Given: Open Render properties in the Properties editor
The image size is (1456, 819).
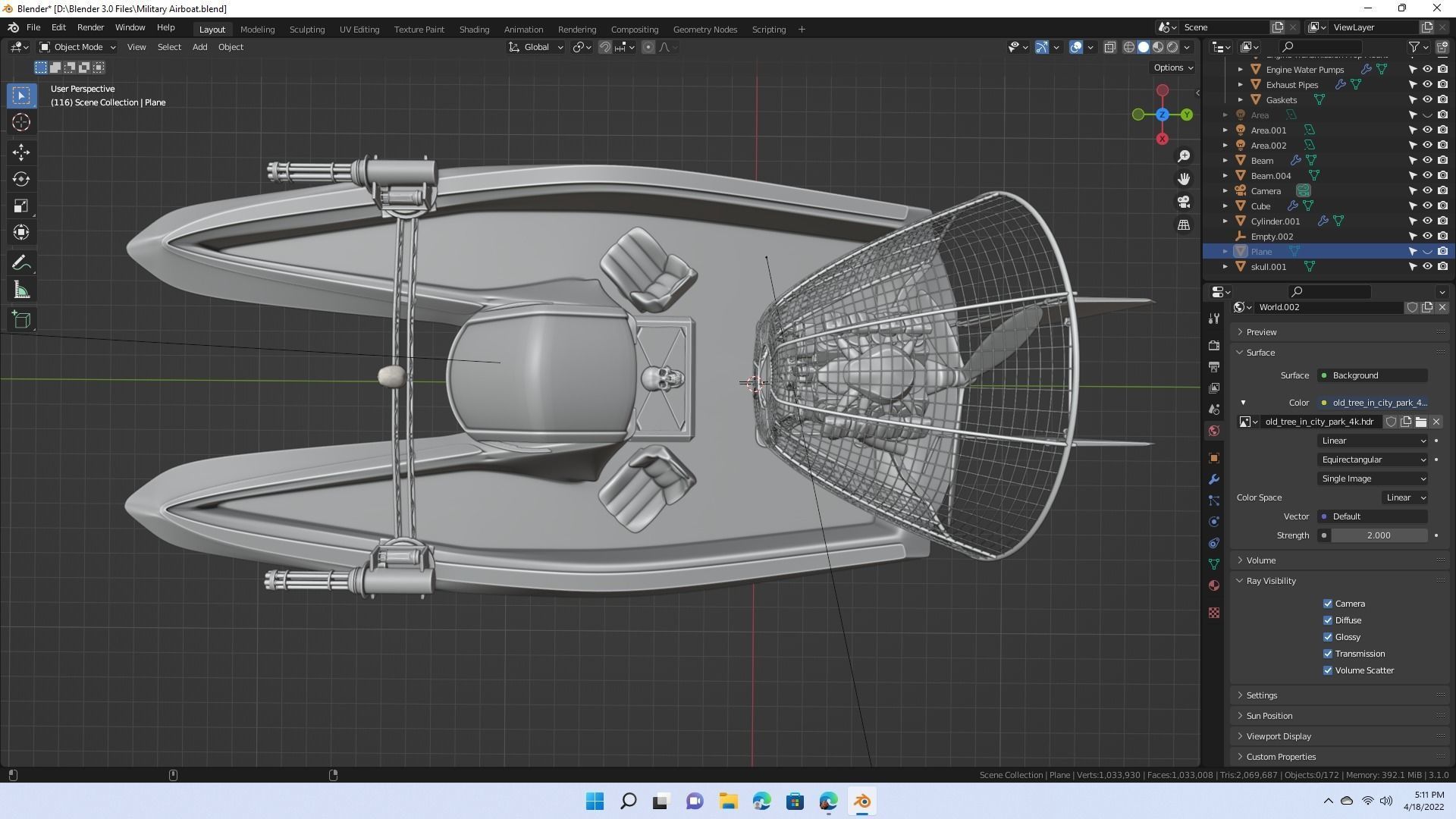Looking at the screenshot, I should (1213, 345).
